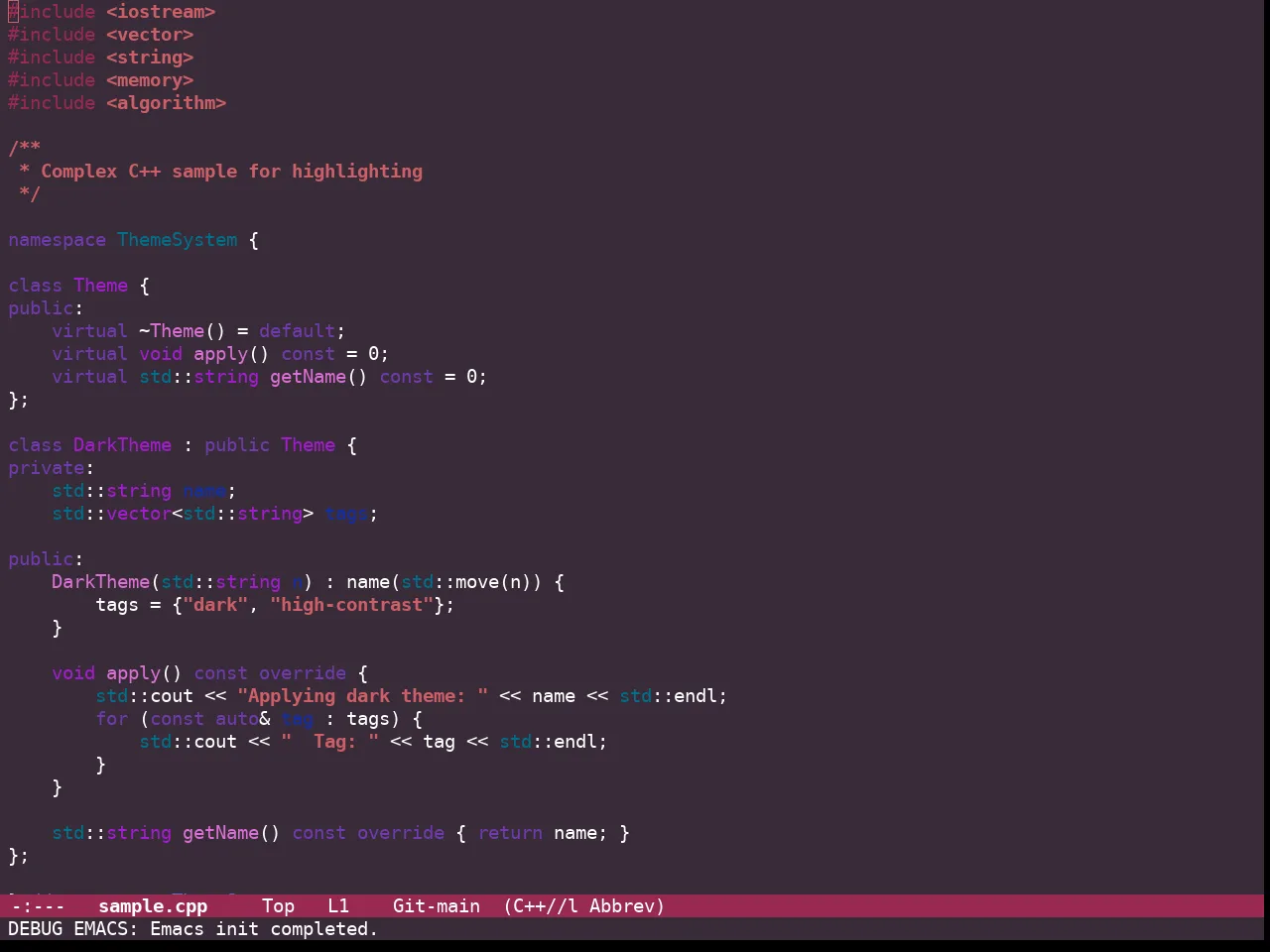Click getName() on the const override line
This screenshot has width=1270, height=952.
(231, 833)
